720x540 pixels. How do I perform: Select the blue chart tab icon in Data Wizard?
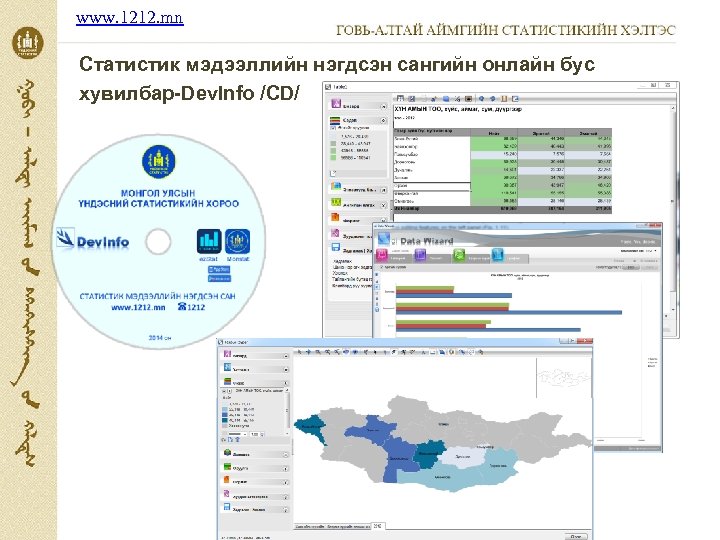pyautogui.click(x=497, y=255)
